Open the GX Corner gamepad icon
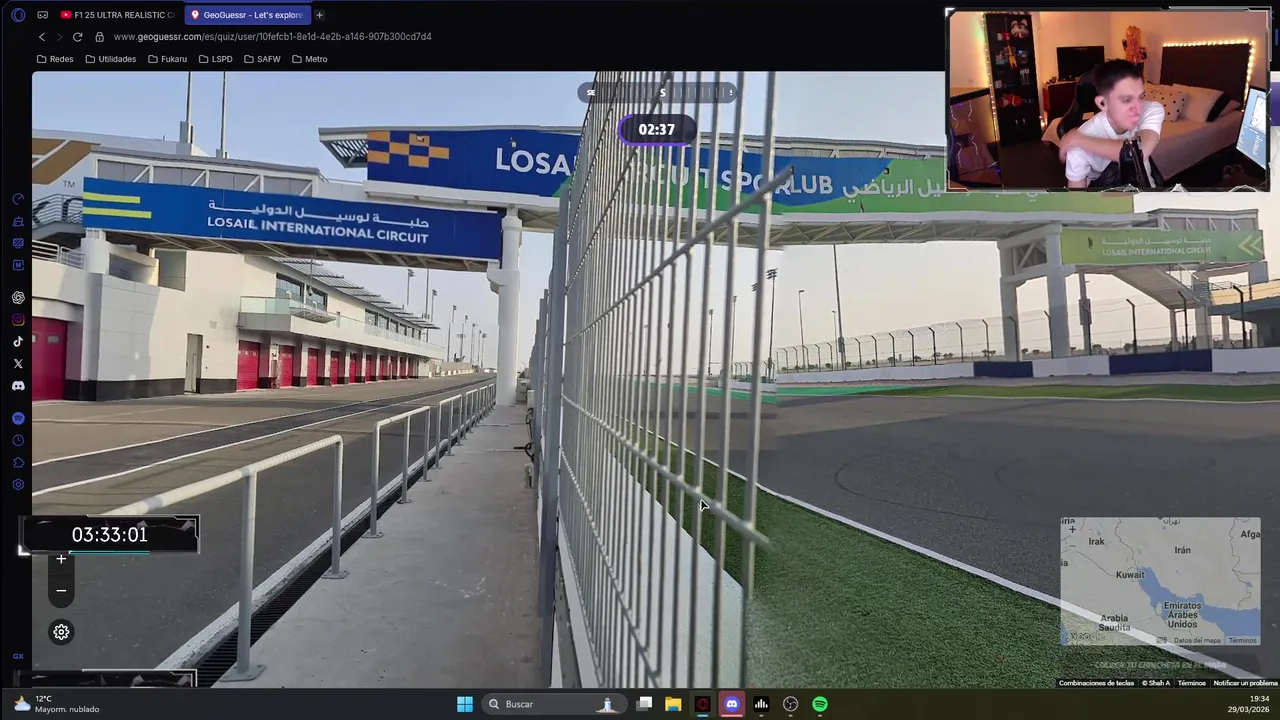 click(x=42, y=15)
